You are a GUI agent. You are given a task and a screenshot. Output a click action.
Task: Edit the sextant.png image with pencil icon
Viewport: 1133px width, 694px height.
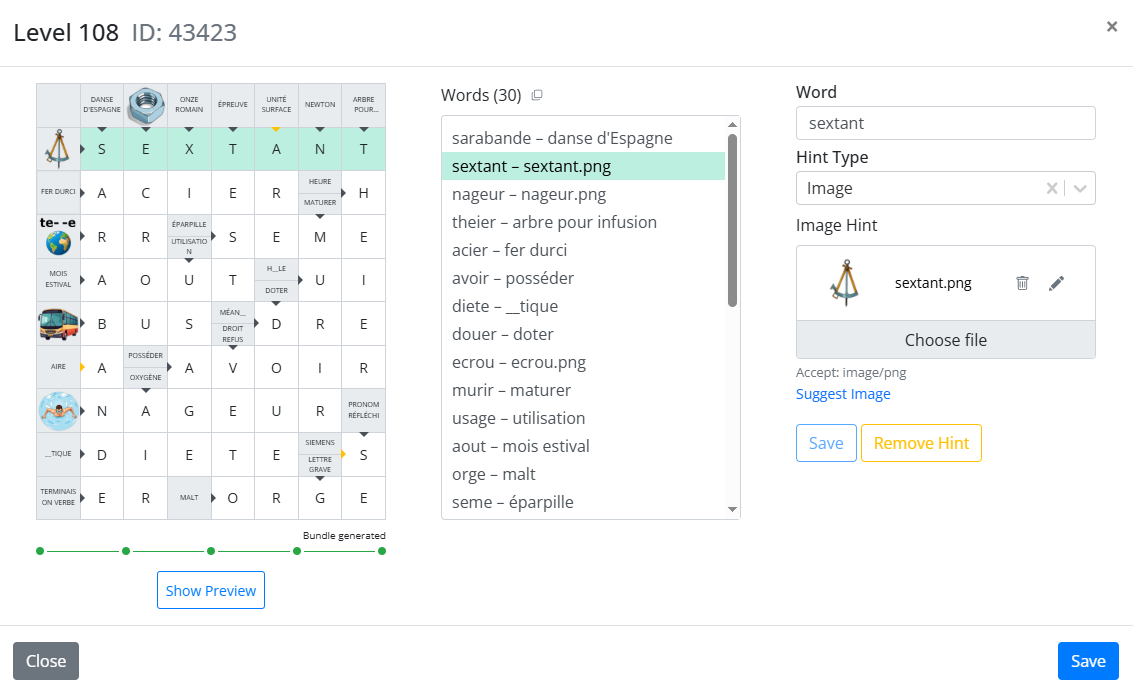click(1056, 283)
